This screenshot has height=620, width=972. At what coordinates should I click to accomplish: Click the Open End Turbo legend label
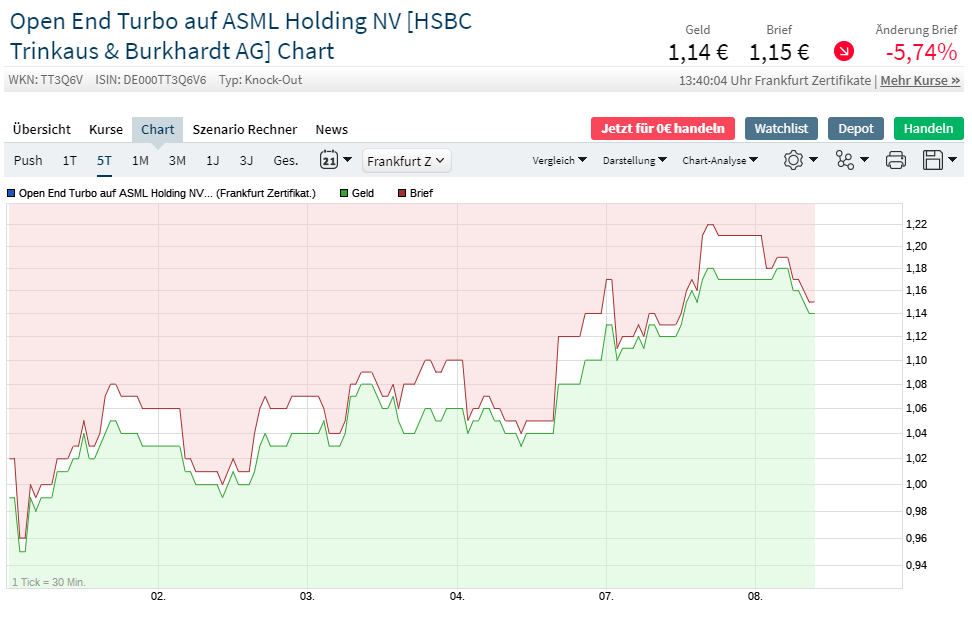(167, 193)
